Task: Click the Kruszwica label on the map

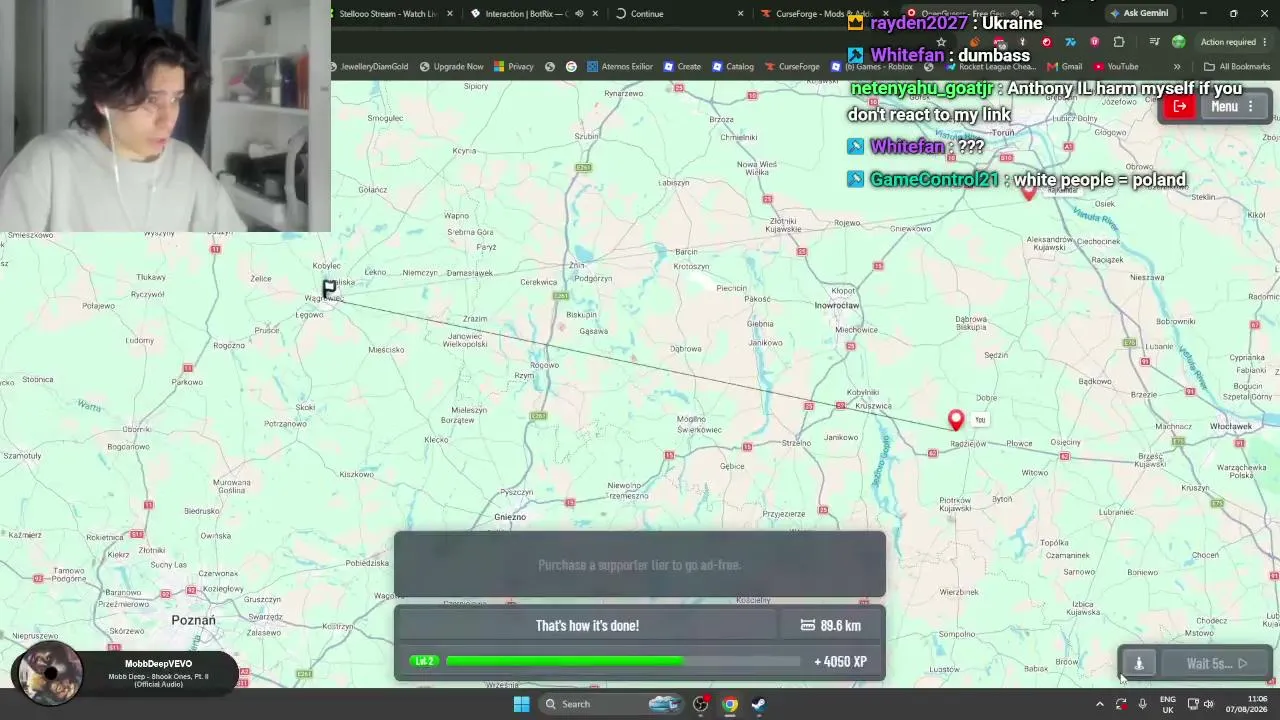Action: point(873,406)
